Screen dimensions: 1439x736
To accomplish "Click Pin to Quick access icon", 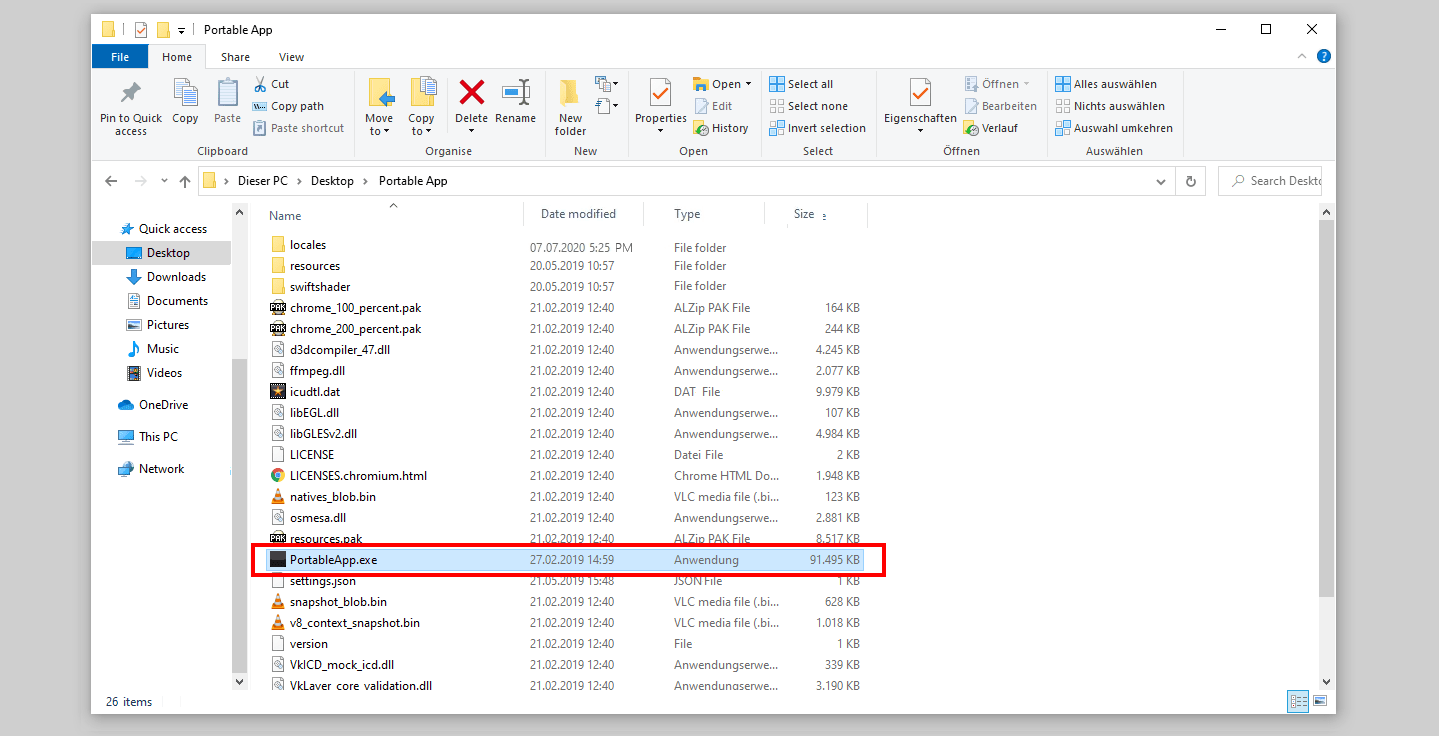I will 131,92.
